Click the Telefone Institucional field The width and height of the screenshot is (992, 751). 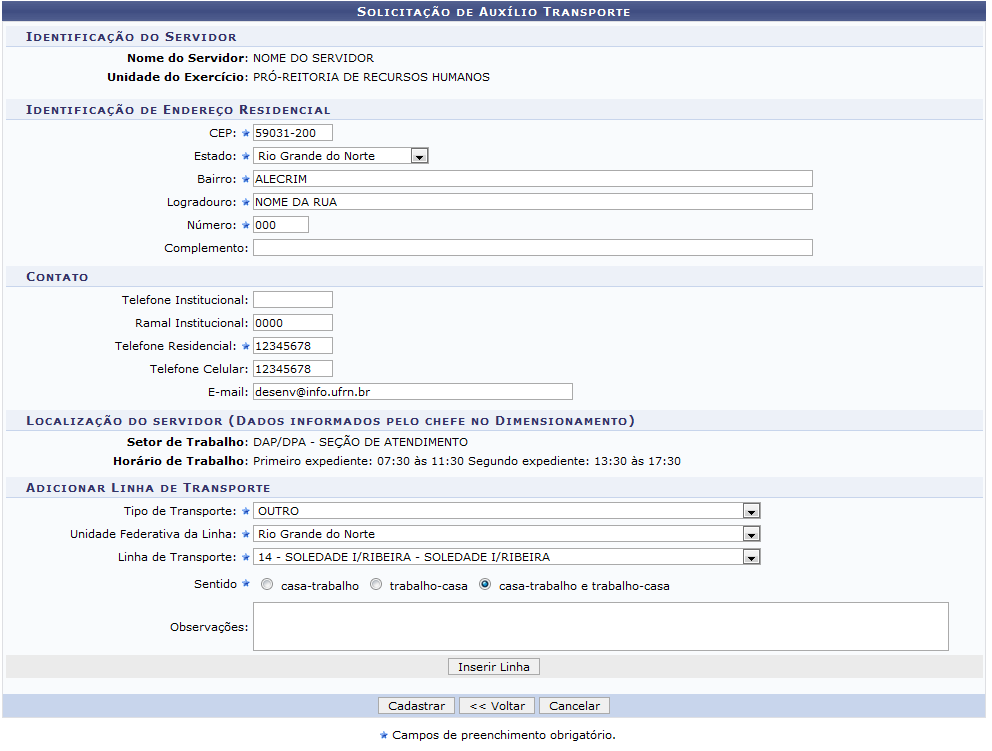292,300
